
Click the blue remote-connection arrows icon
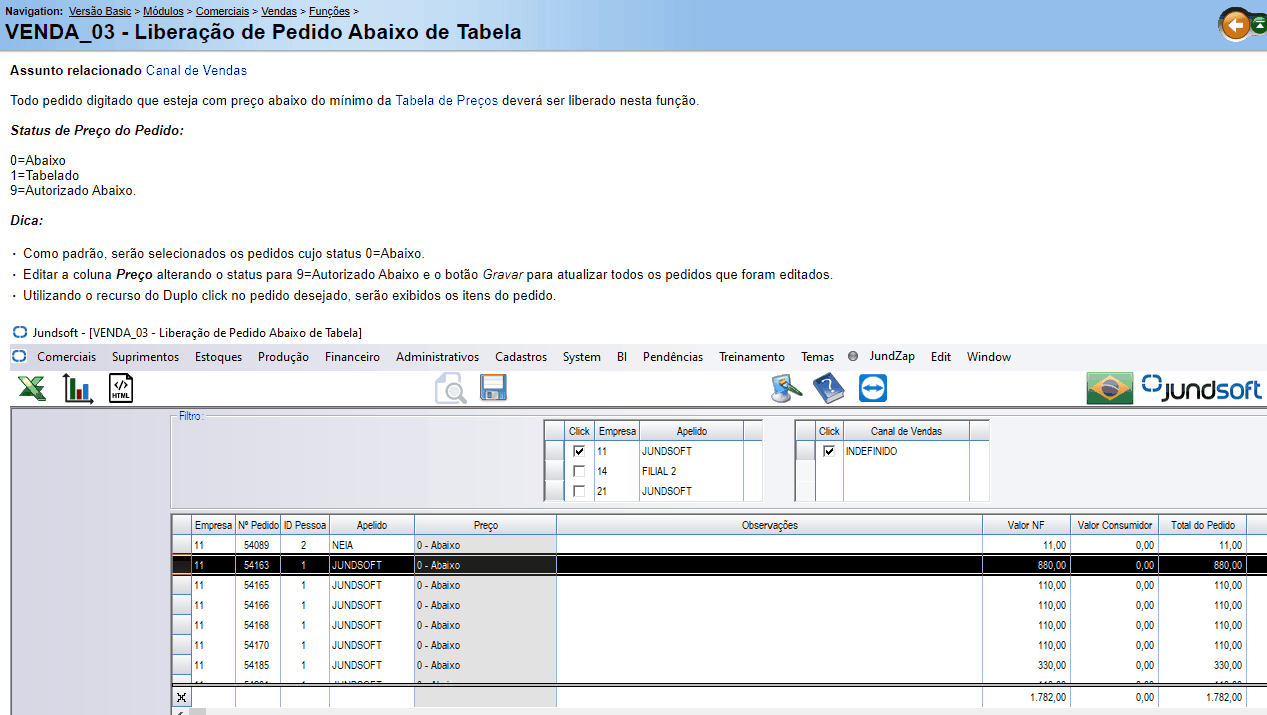[x=872, y=389]
